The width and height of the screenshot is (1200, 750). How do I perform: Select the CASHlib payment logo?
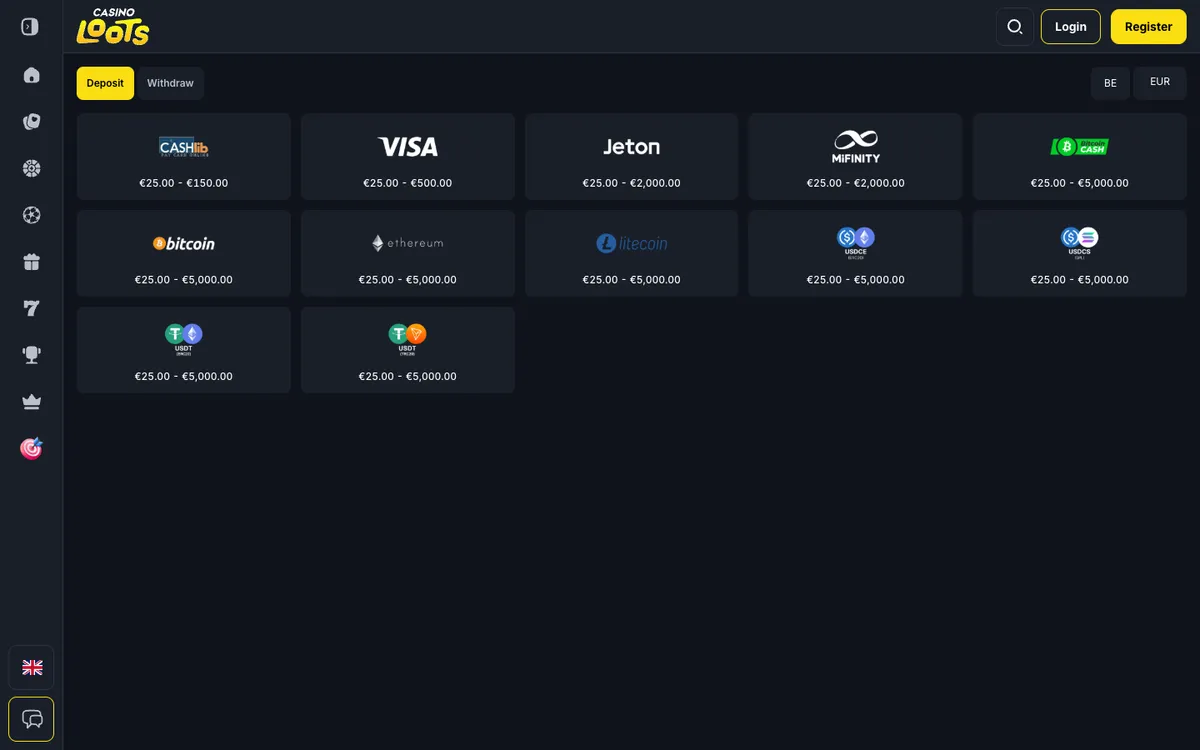tap(184, 147)
